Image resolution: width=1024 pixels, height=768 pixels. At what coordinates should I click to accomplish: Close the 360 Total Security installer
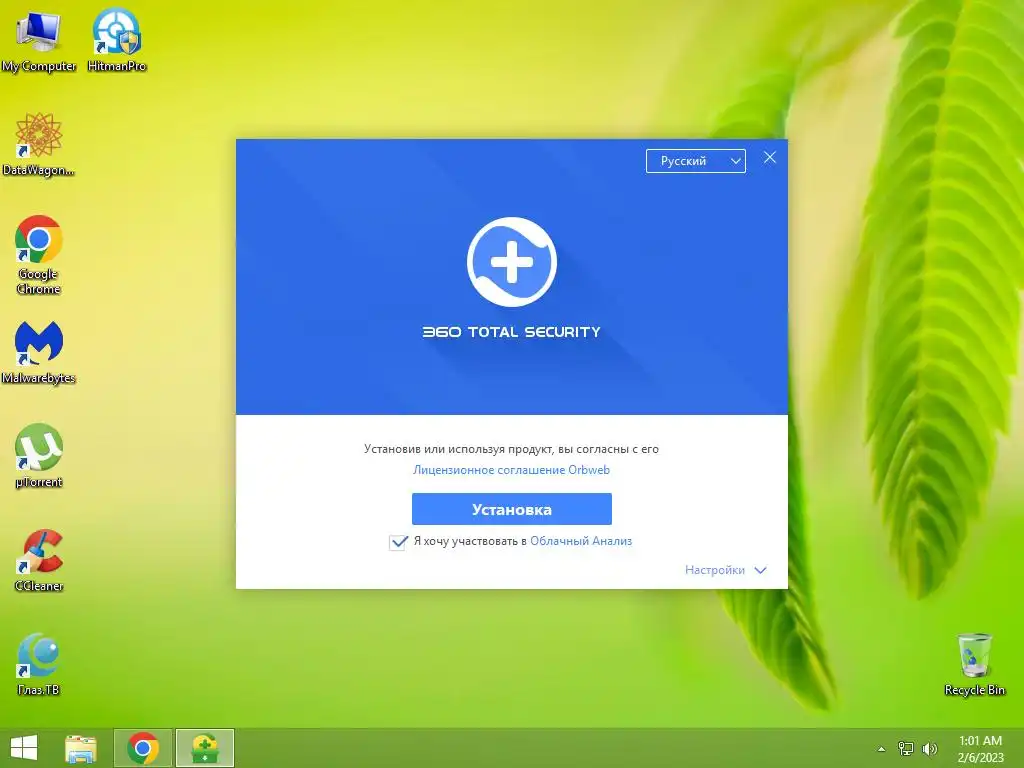[x=770, y=157]
